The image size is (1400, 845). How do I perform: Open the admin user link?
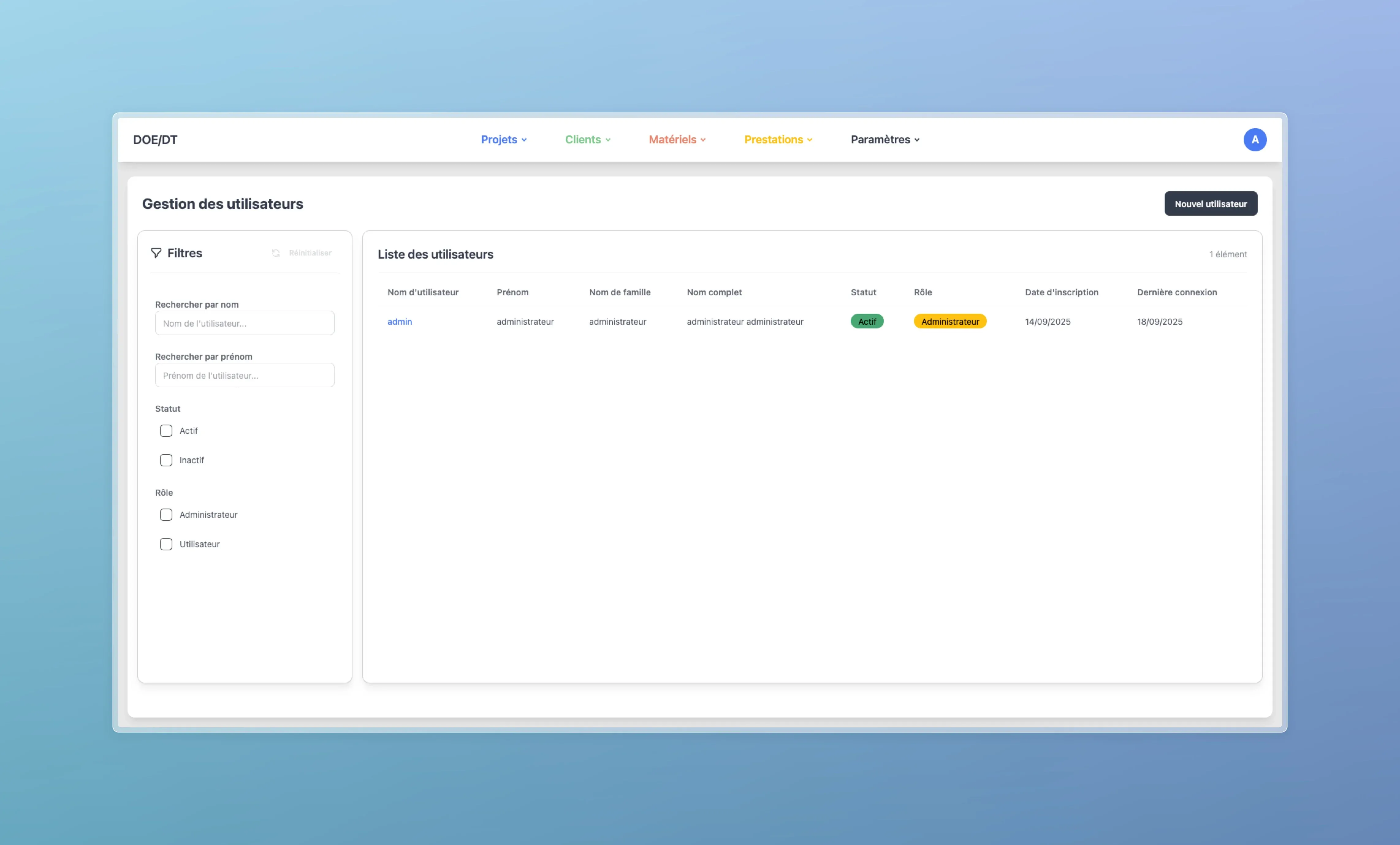(399, 321)
